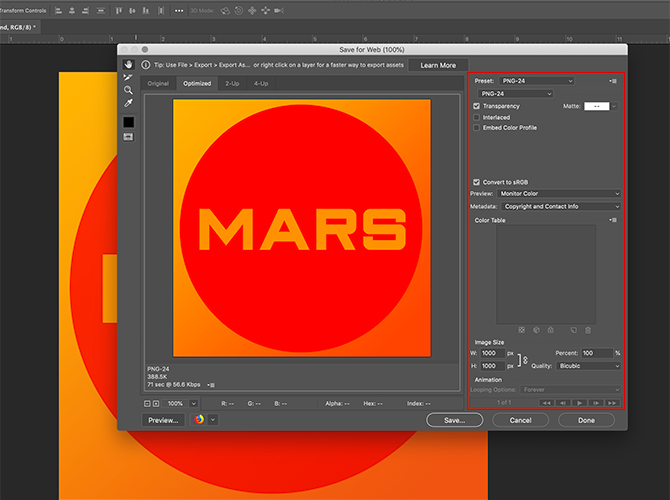This screenshot has width=670, height=500.
Task: Switch to the 2-Up tab
Action: pyautogui.click(x=232, y=83)
